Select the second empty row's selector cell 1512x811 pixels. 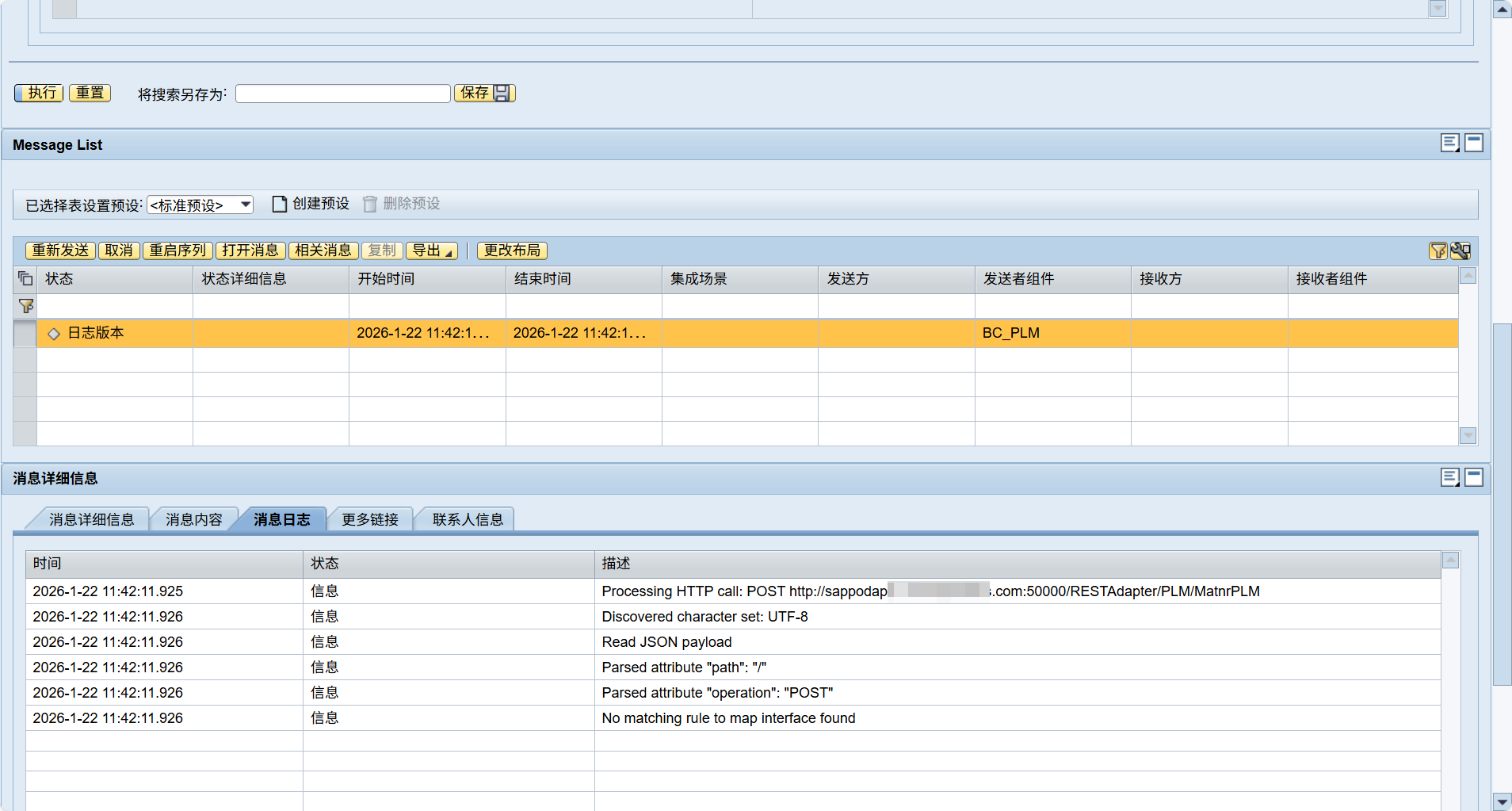(x=25, y=384)
